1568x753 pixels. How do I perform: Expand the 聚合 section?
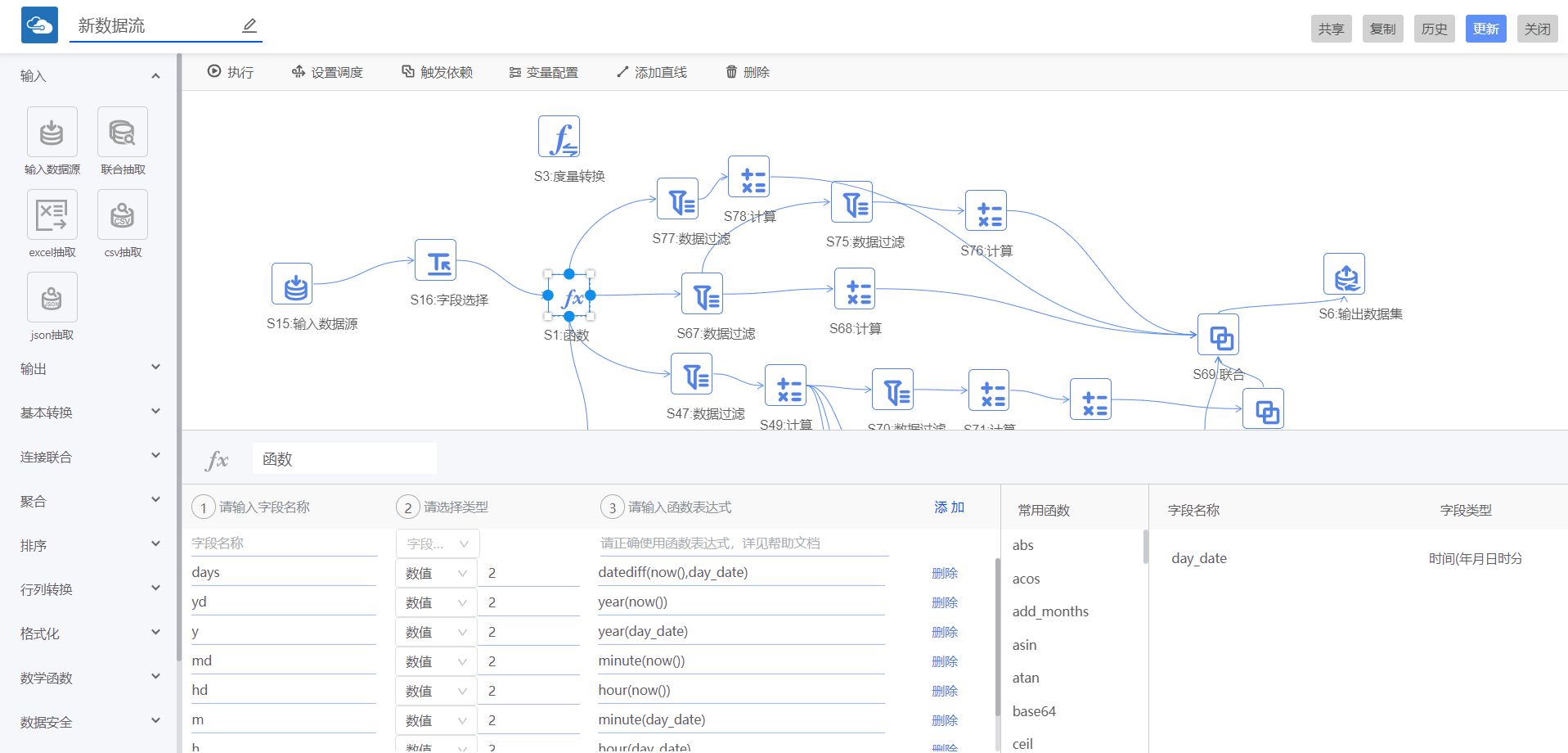pyautogui.click(x=155, y=500)
